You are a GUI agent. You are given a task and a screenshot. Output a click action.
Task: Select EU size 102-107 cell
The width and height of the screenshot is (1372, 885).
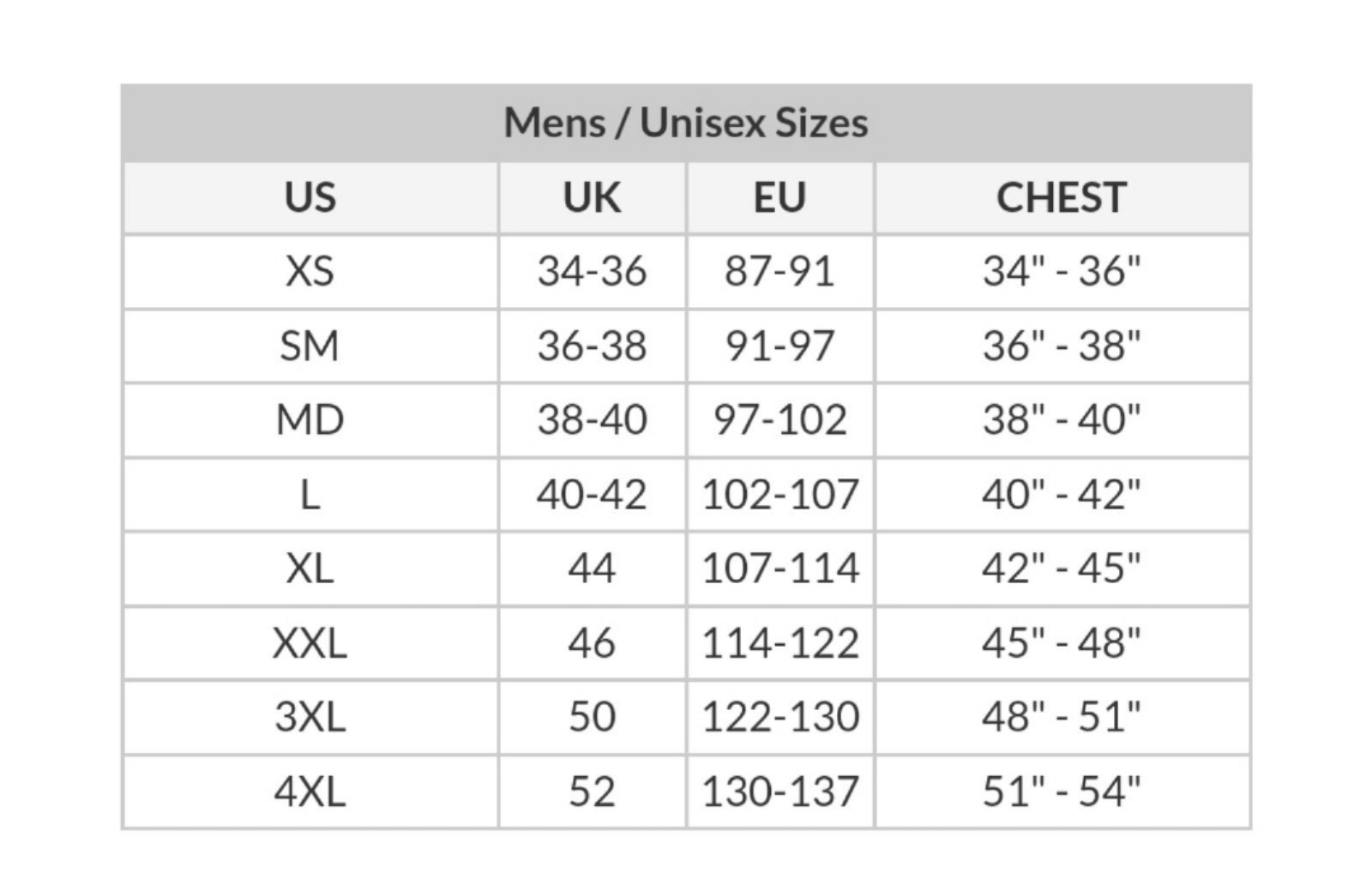(x=779, y=495)
